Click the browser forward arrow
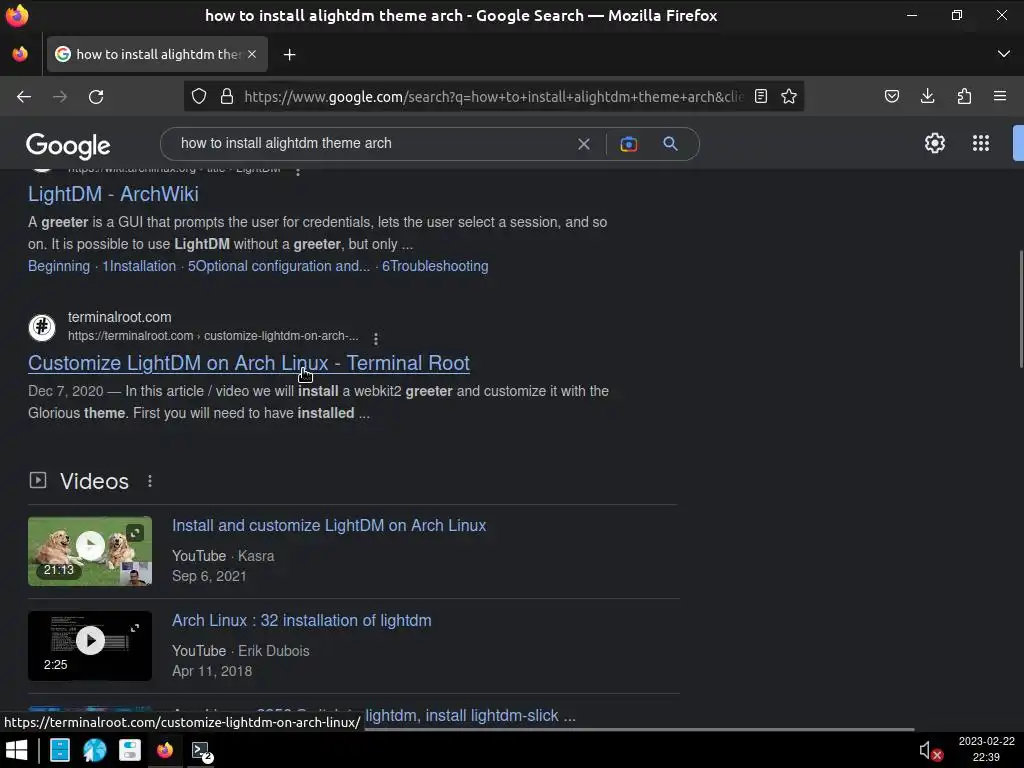1024x768 pixels. (60, 97)
